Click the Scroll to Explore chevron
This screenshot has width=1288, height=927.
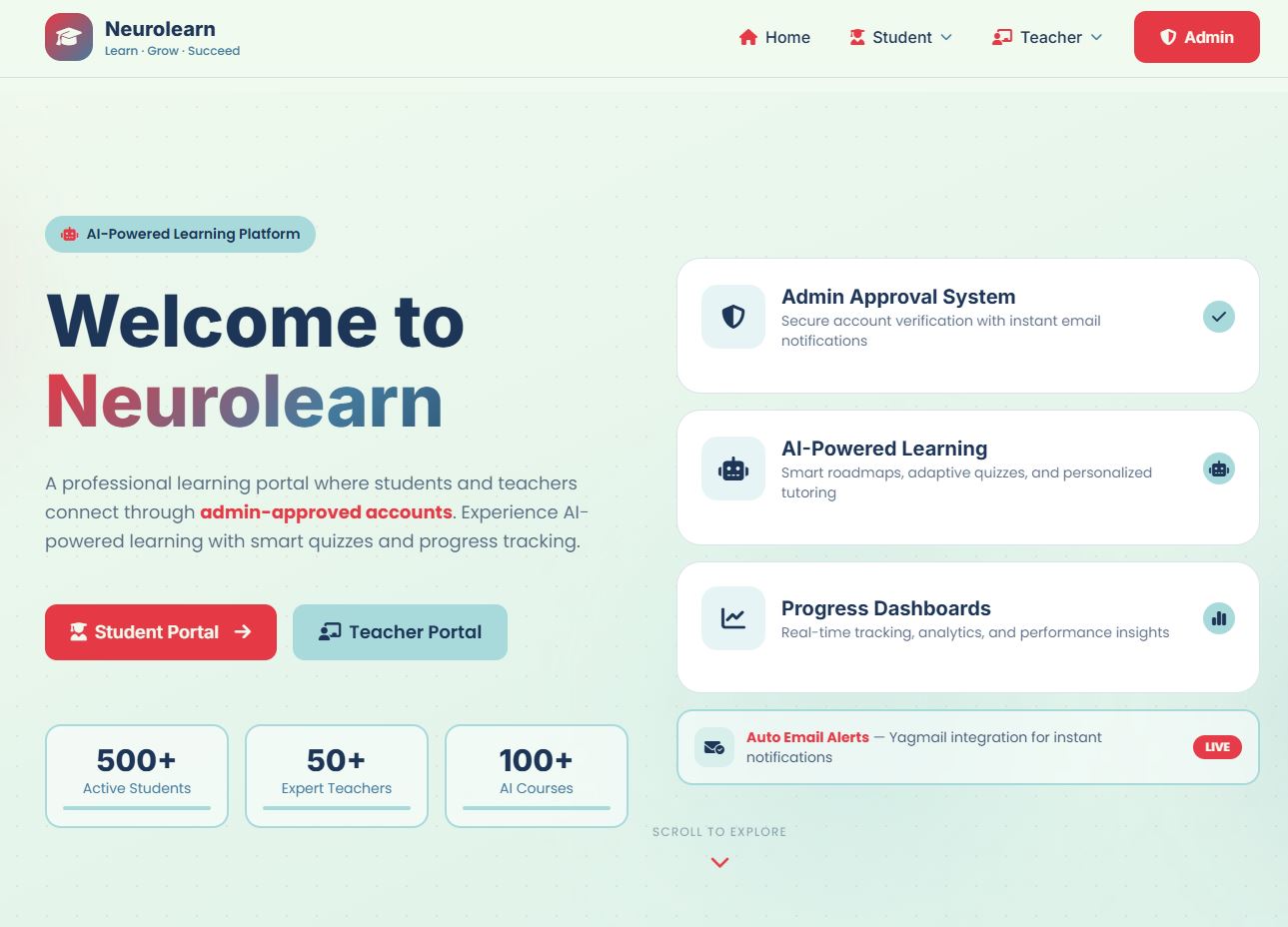(718, 861)
